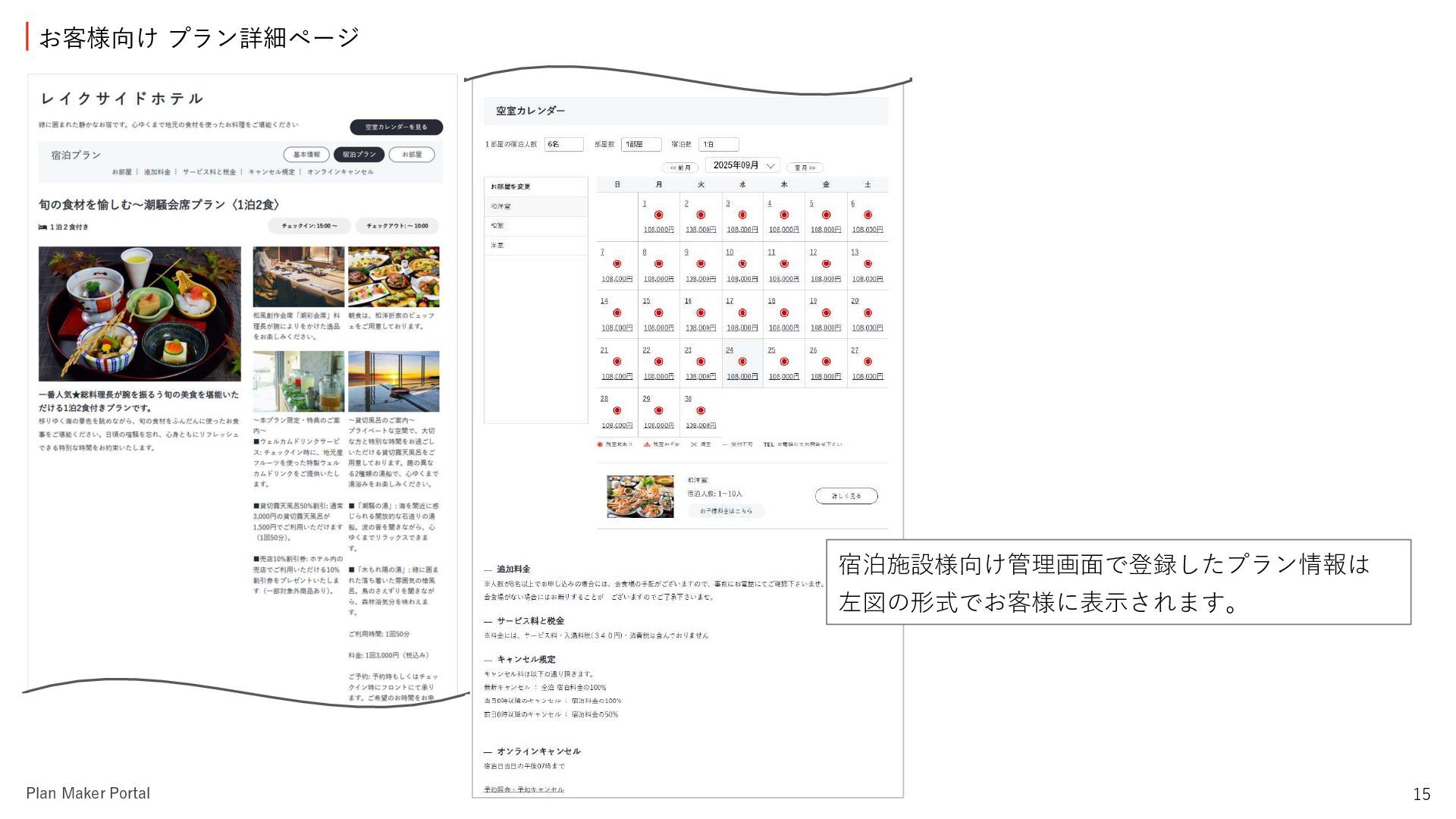Viewport: 1456px width, 819px height.
Task: Click the availability circle for September 30
Action: pyautogui.click(x=700, y=410)
